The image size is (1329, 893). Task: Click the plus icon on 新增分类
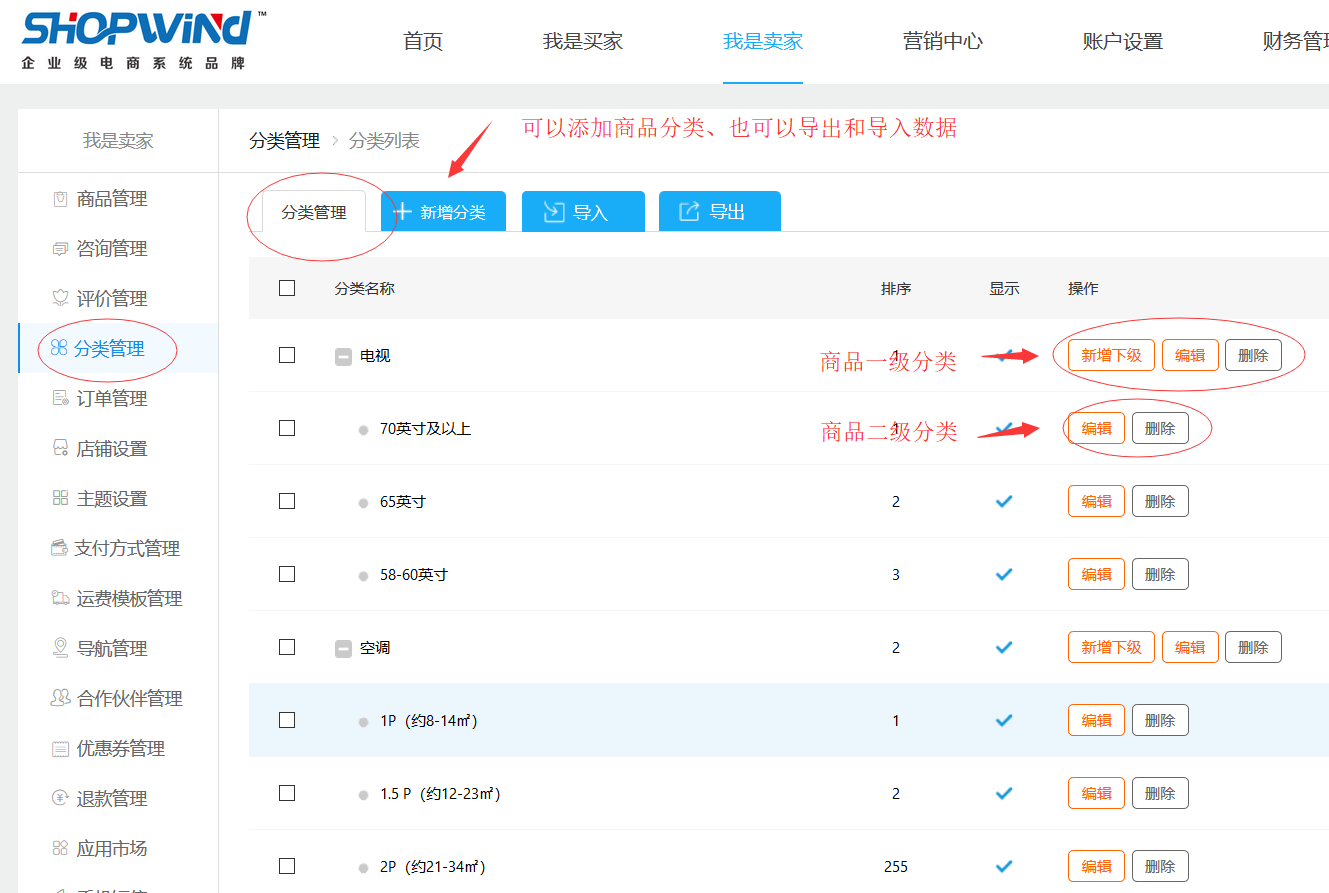click(x=402, y=212)
